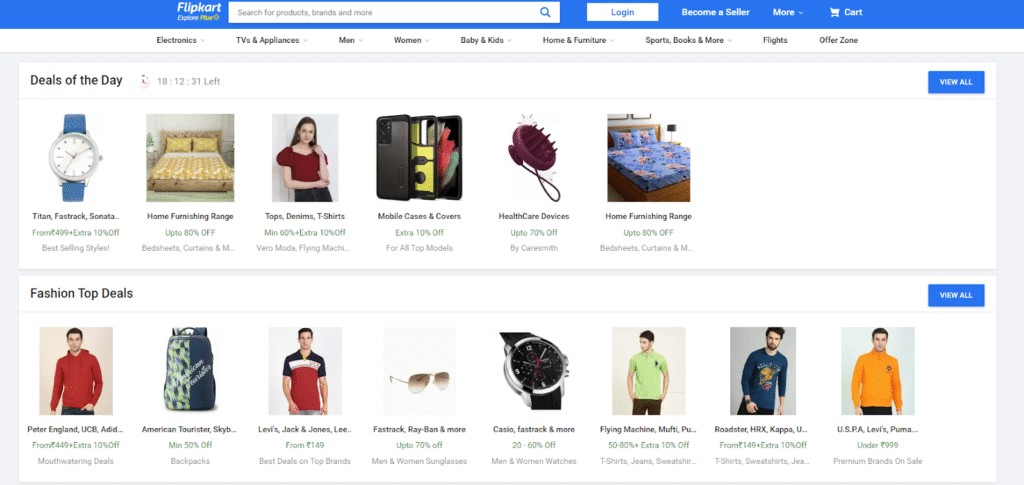Click 'Under ₹999' offer text

pos(878,445)
